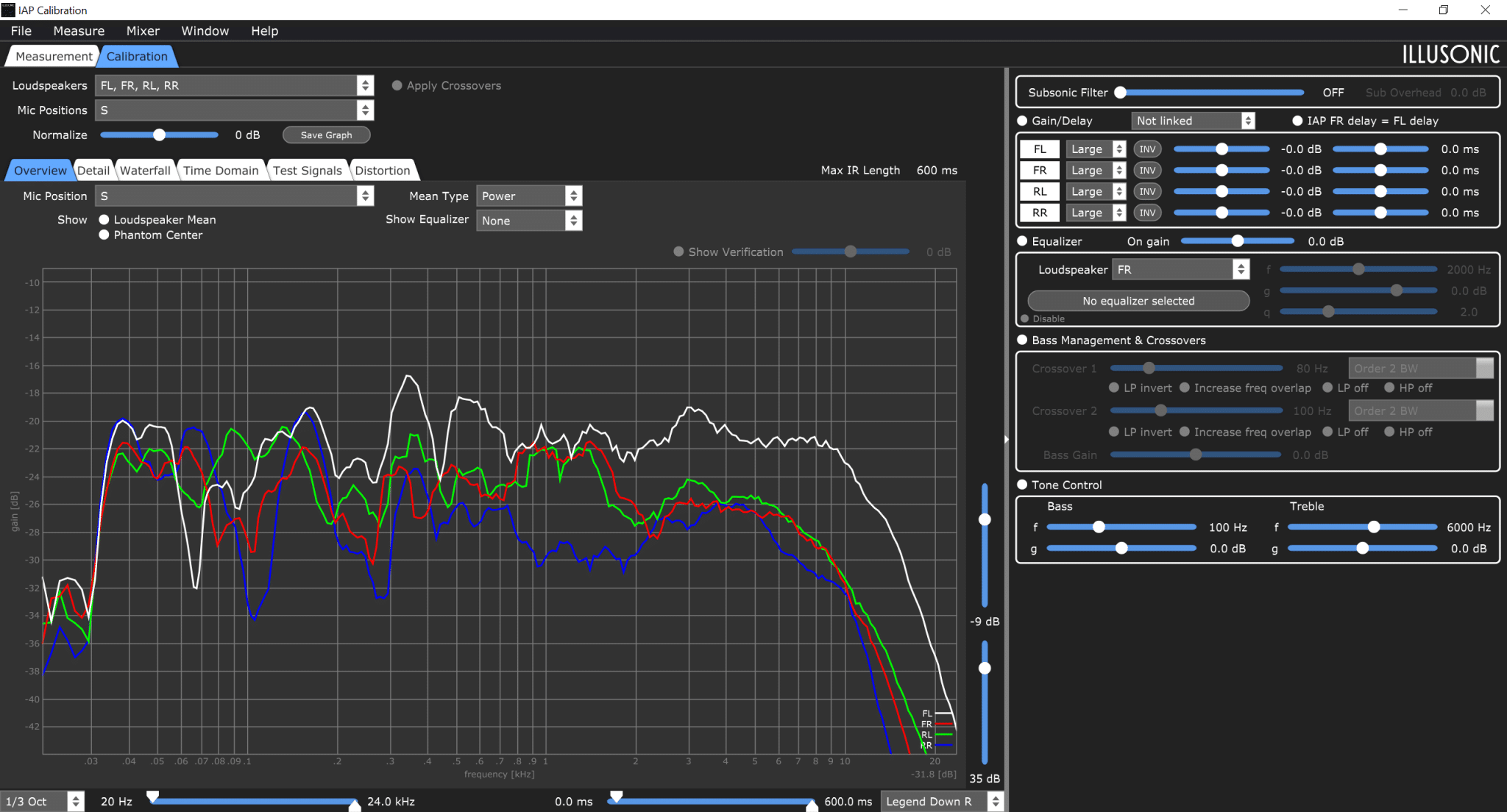
Task: Switch to the Measurement tab
Action: click(54, 57)
